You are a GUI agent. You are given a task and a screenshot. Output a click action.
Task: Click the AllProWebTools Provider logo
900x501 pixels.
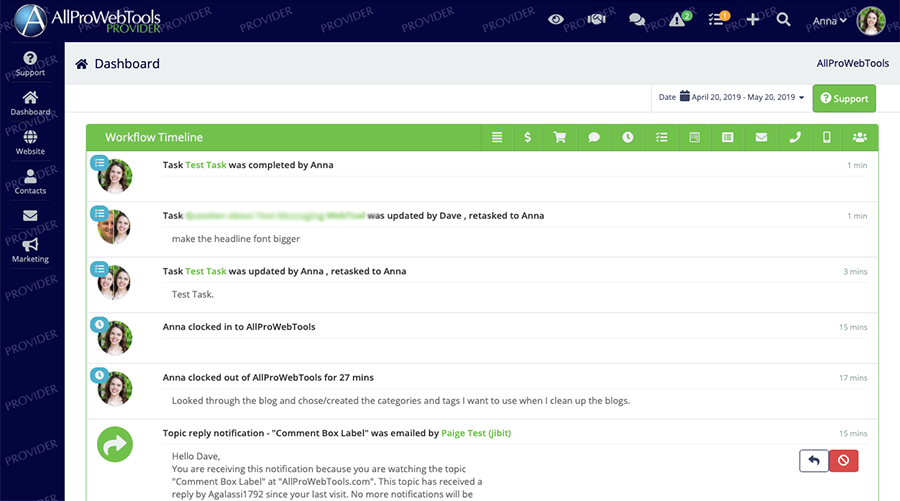pos(88,20)
